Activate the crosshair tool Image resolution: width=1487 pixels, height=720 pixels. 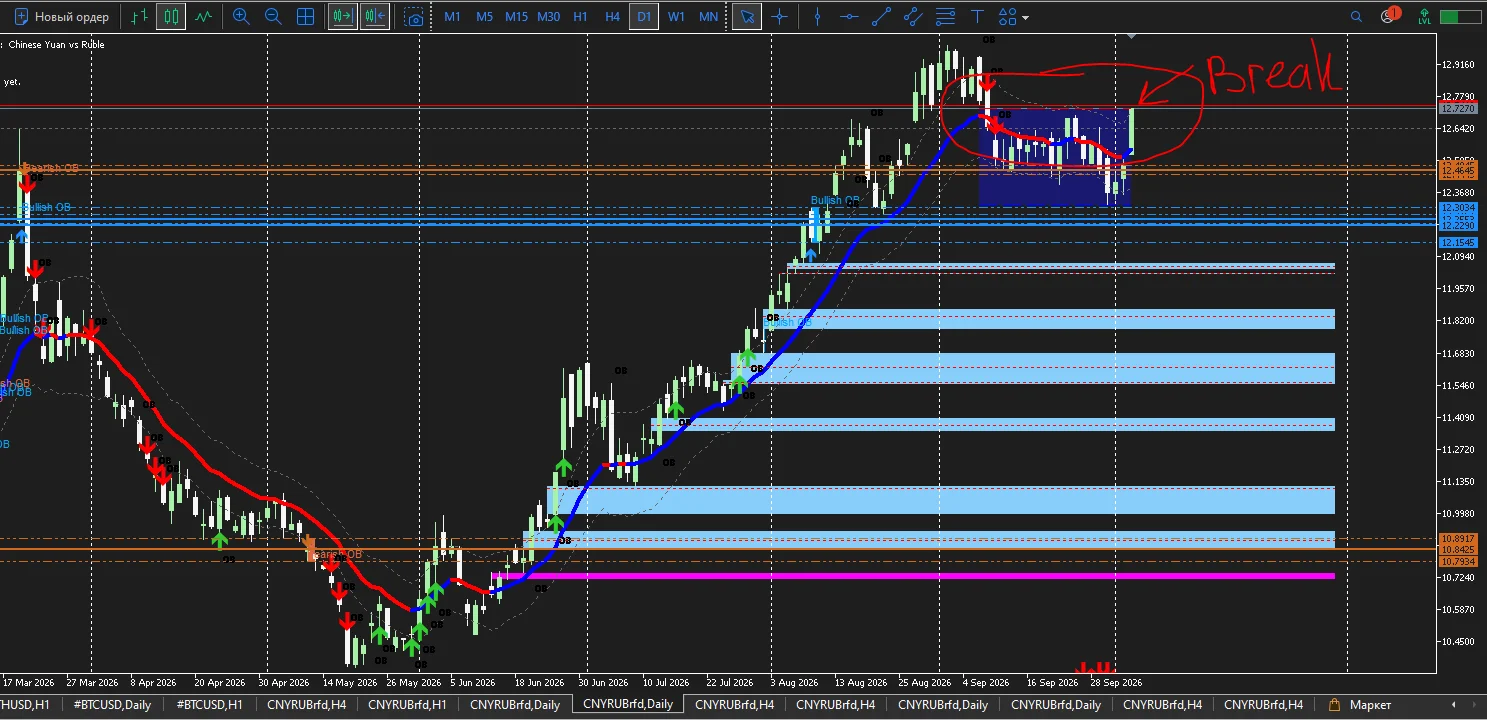click(x=779, y=17)
